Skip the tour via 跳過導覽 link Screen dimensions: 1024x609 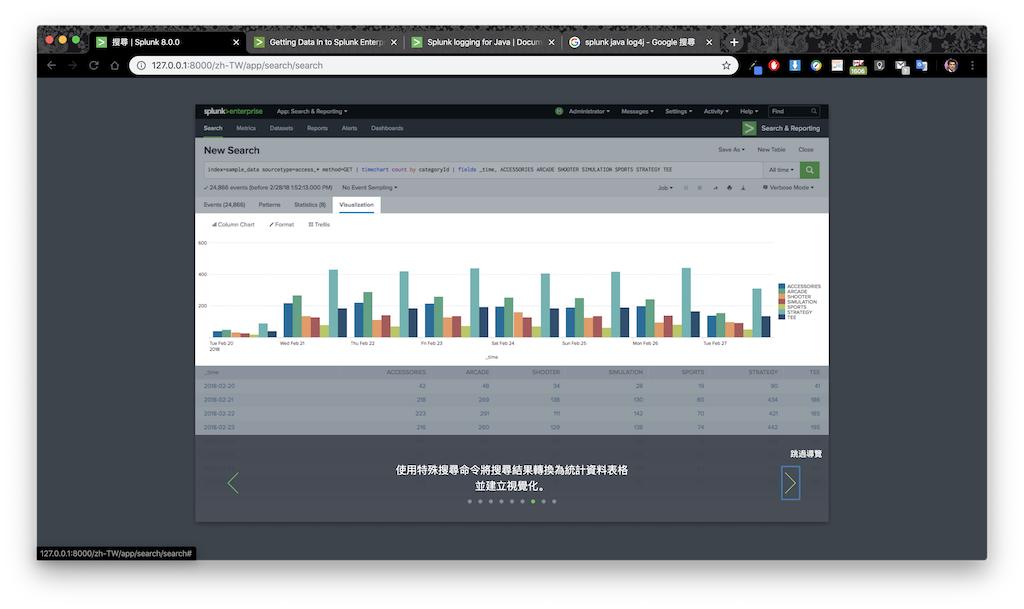pyautogui.click(x=806, y=454)
